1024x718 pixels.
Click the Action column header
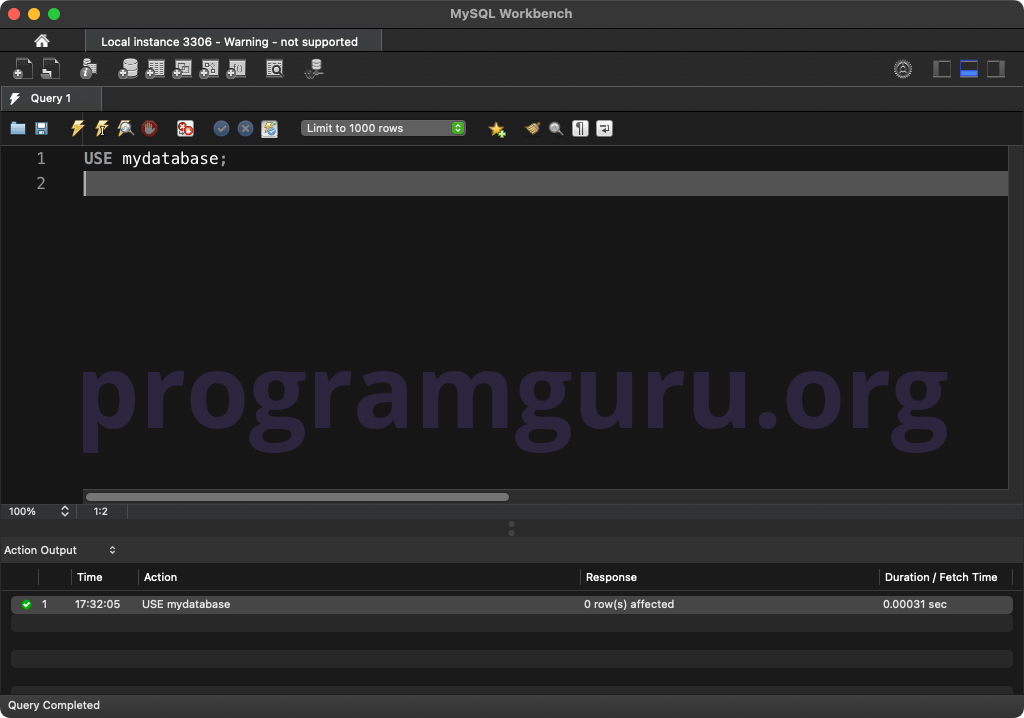[x=160, y=577]
